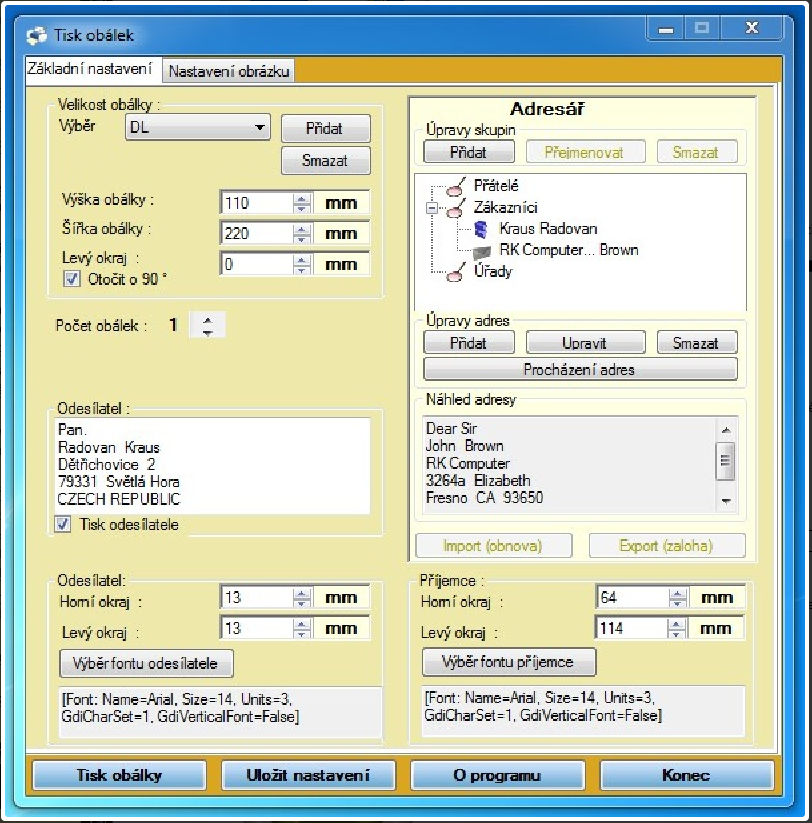Screen dimensions: 812x823
Task: Click the RK Computer envelope icon
Action: point(481,251)
